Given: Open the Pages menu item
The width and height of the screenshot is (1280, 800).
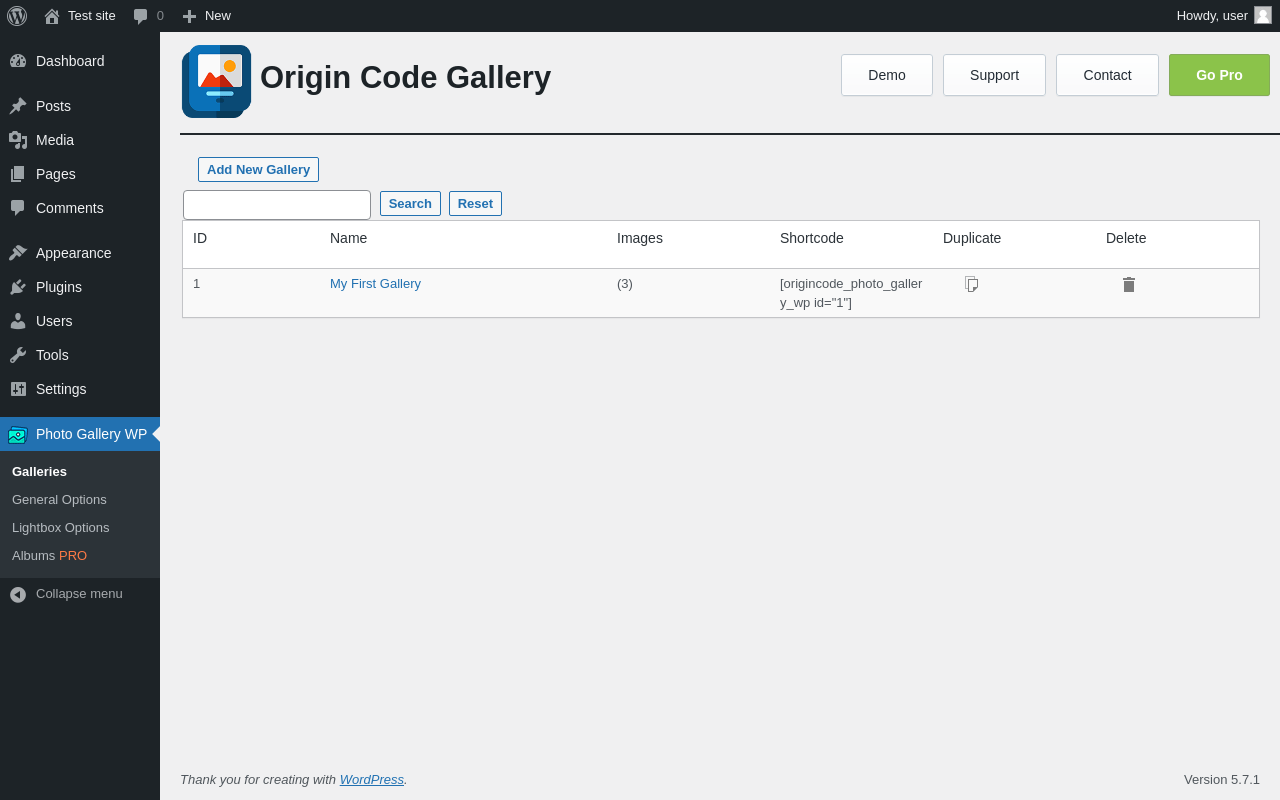Looking at the screenshot, I should (80, 174).
